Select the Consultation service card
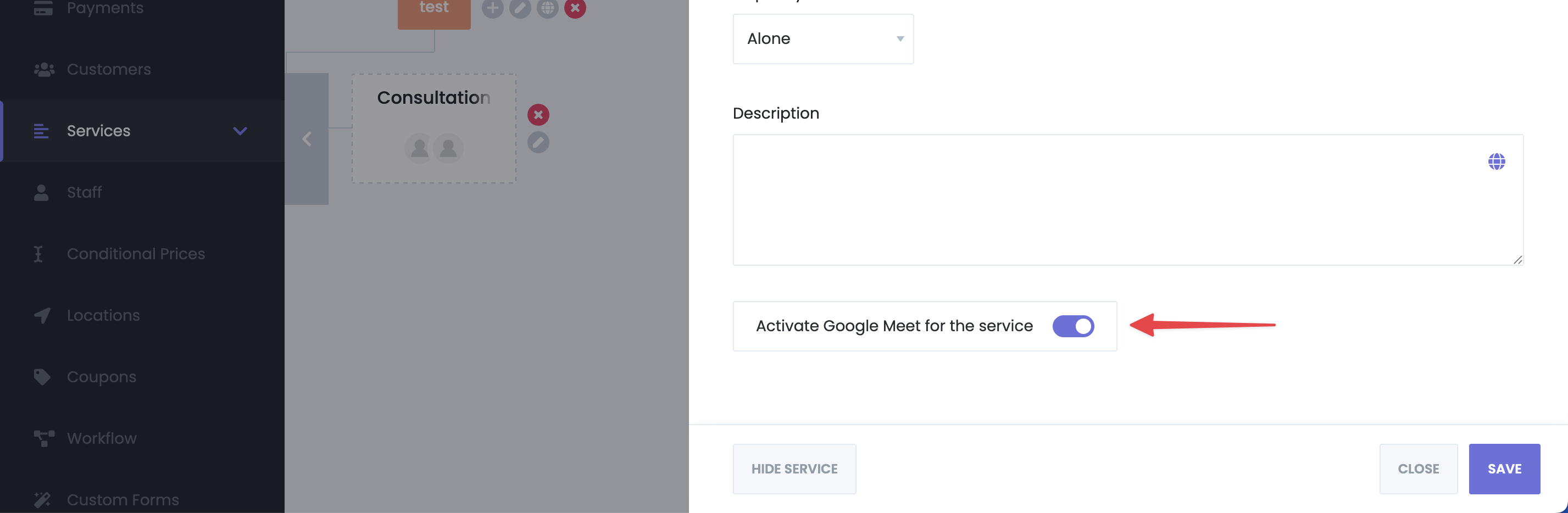The height and width of the screenshot is (513, 1568). pyautogui.click(x=433, y=129)
